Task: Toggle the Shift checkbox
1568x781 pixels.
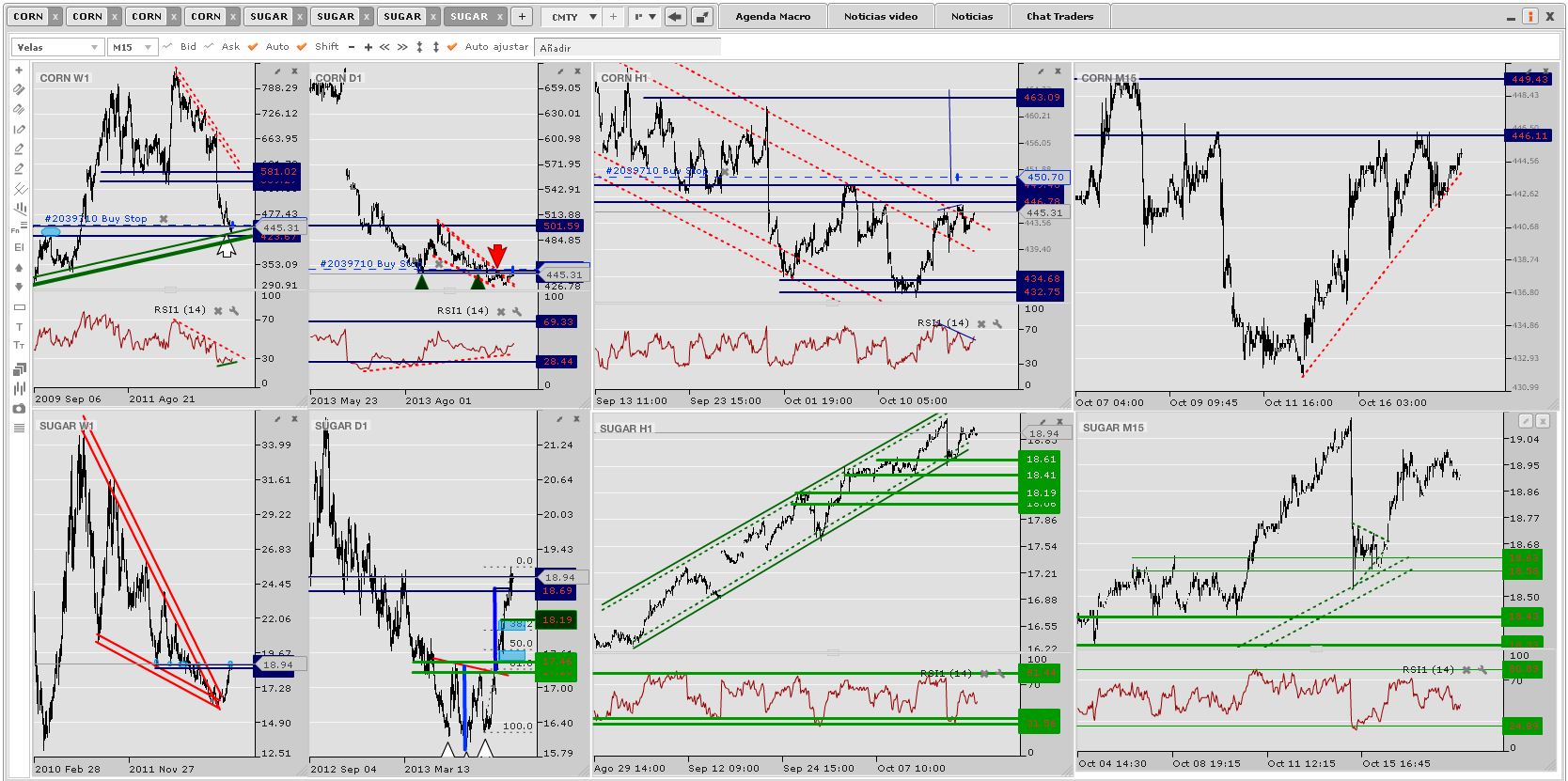Action: (302, 47)
